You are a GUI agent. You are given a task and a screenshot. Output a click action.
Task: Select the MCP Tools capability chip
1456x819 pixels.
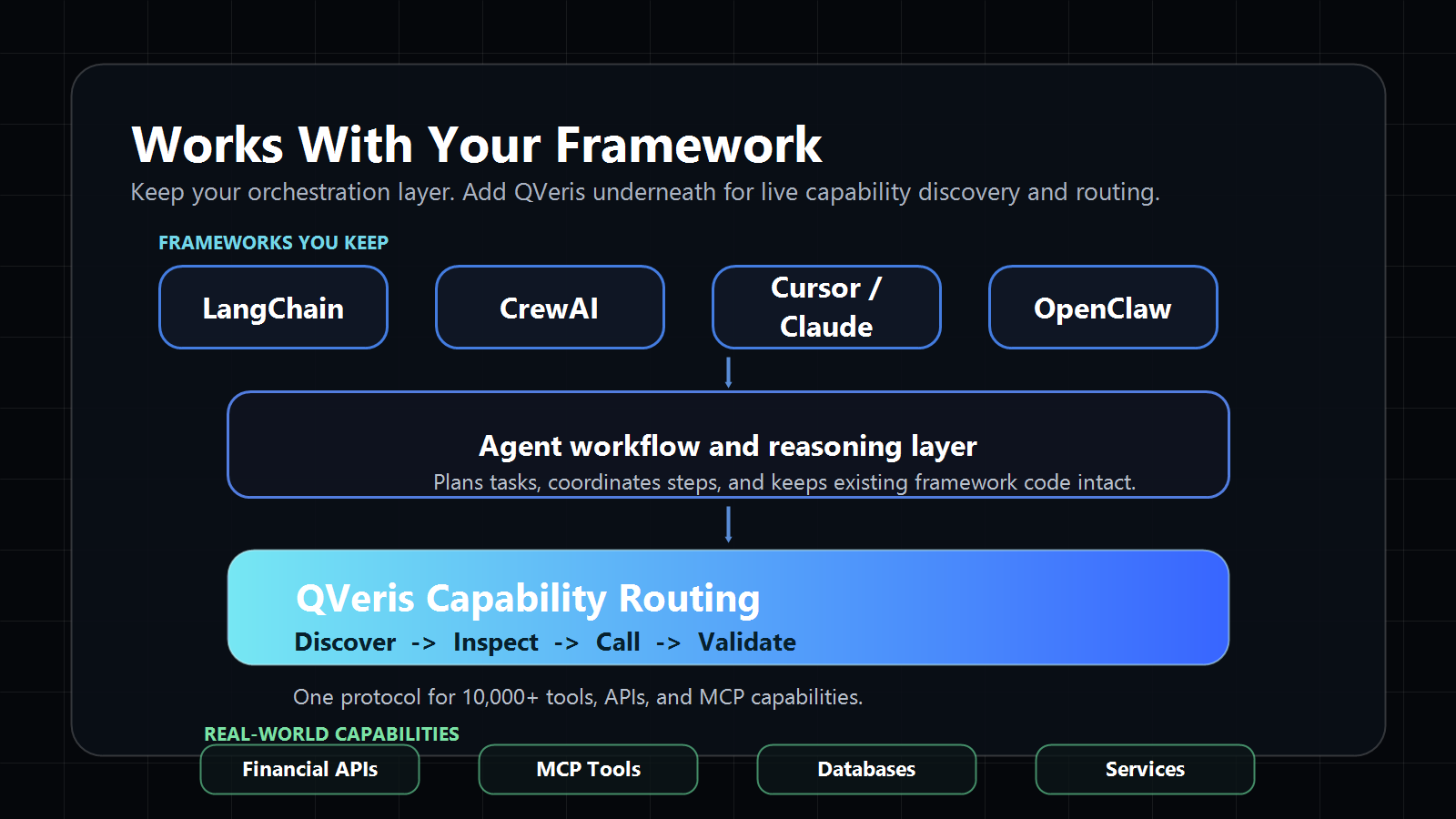click(x=588, y=769)
